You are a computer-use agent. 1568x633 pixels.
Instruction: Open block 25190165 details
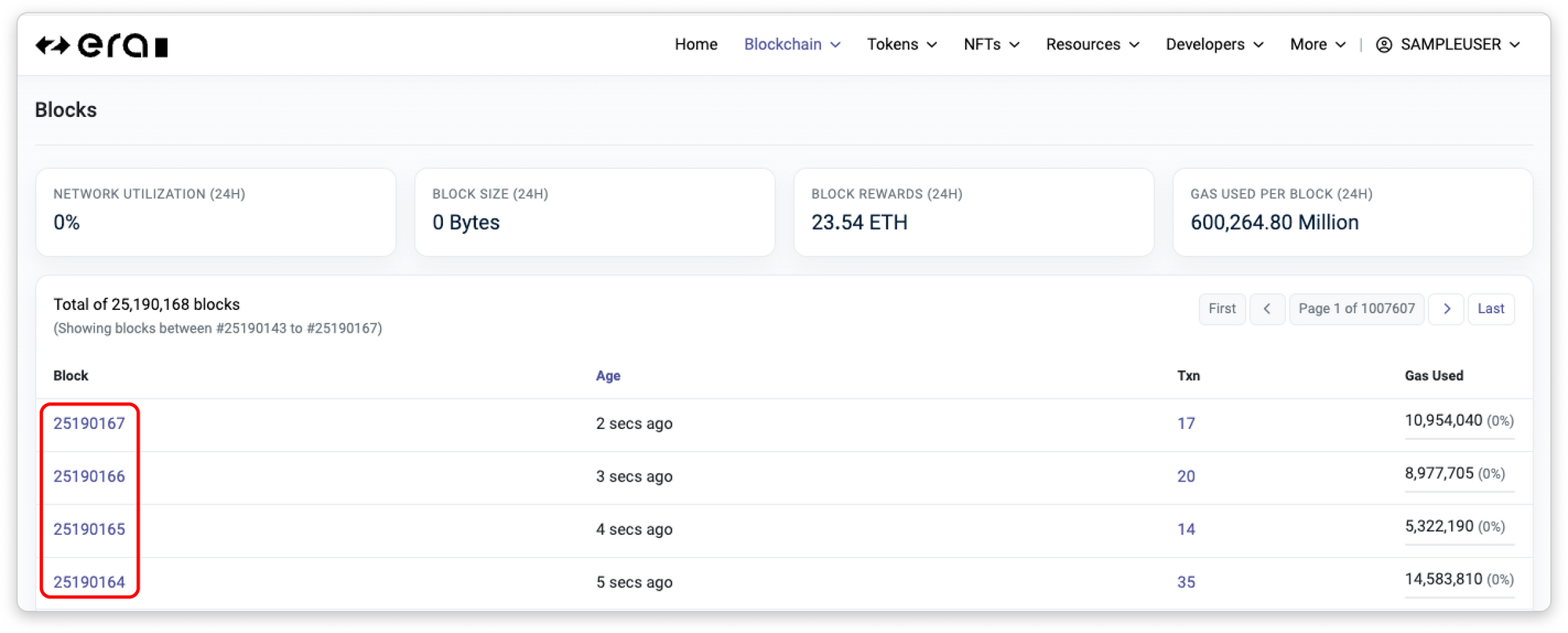(89, 529)
